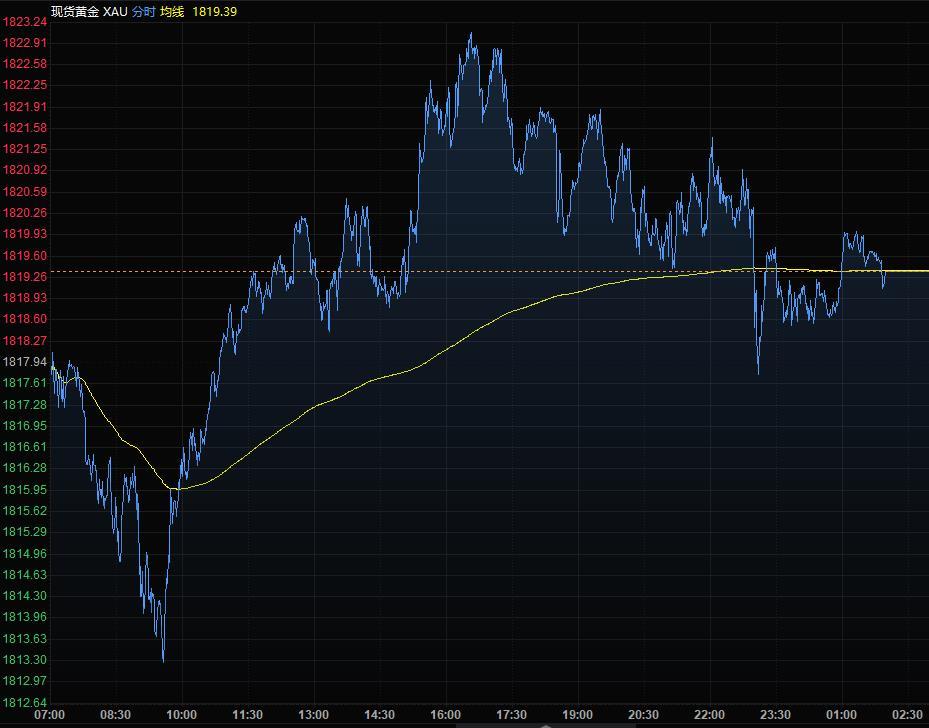Click the 07:00 time axis label
The height and width of the screenshot is (728, 929).
tap(50, 715)
